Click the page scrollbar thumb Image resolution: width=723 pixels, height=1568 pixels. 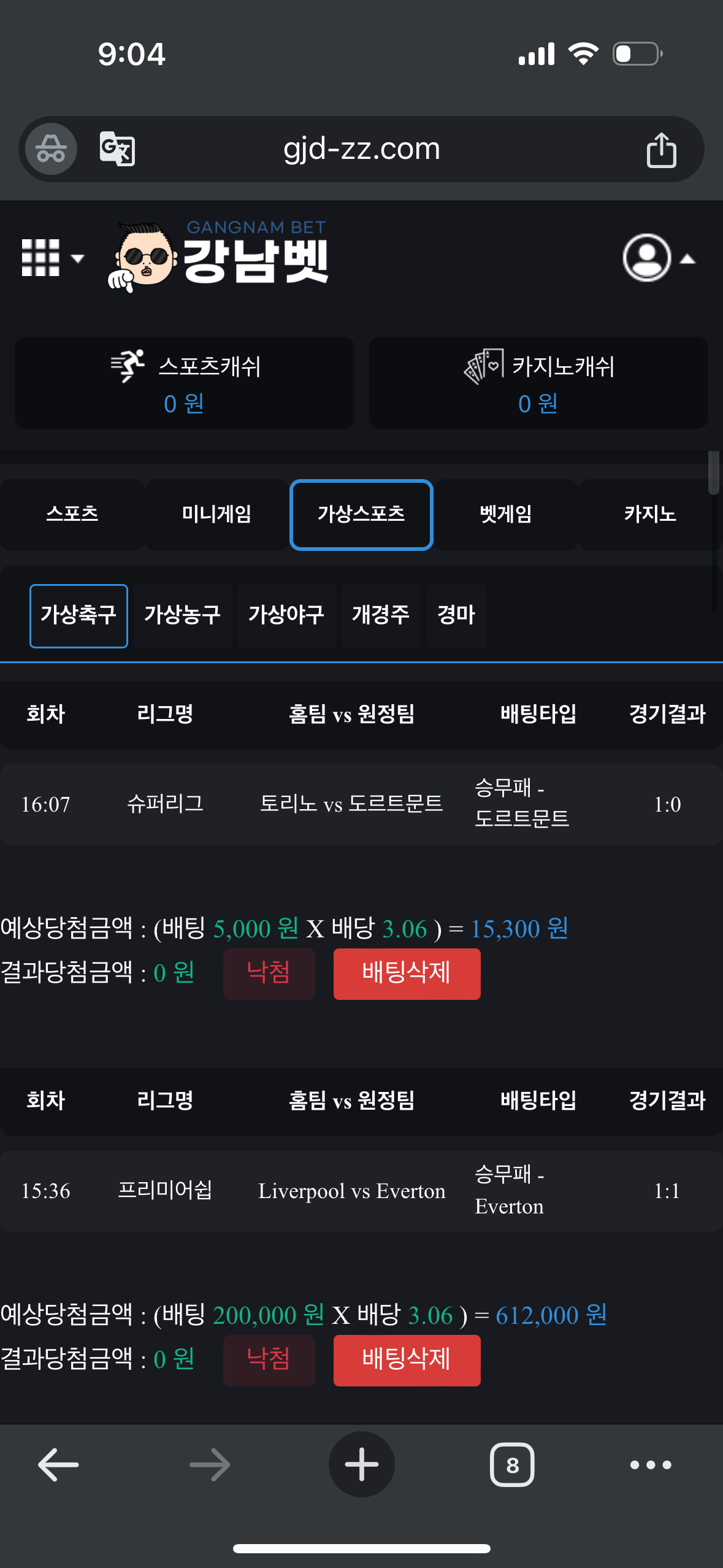[713, 472]
